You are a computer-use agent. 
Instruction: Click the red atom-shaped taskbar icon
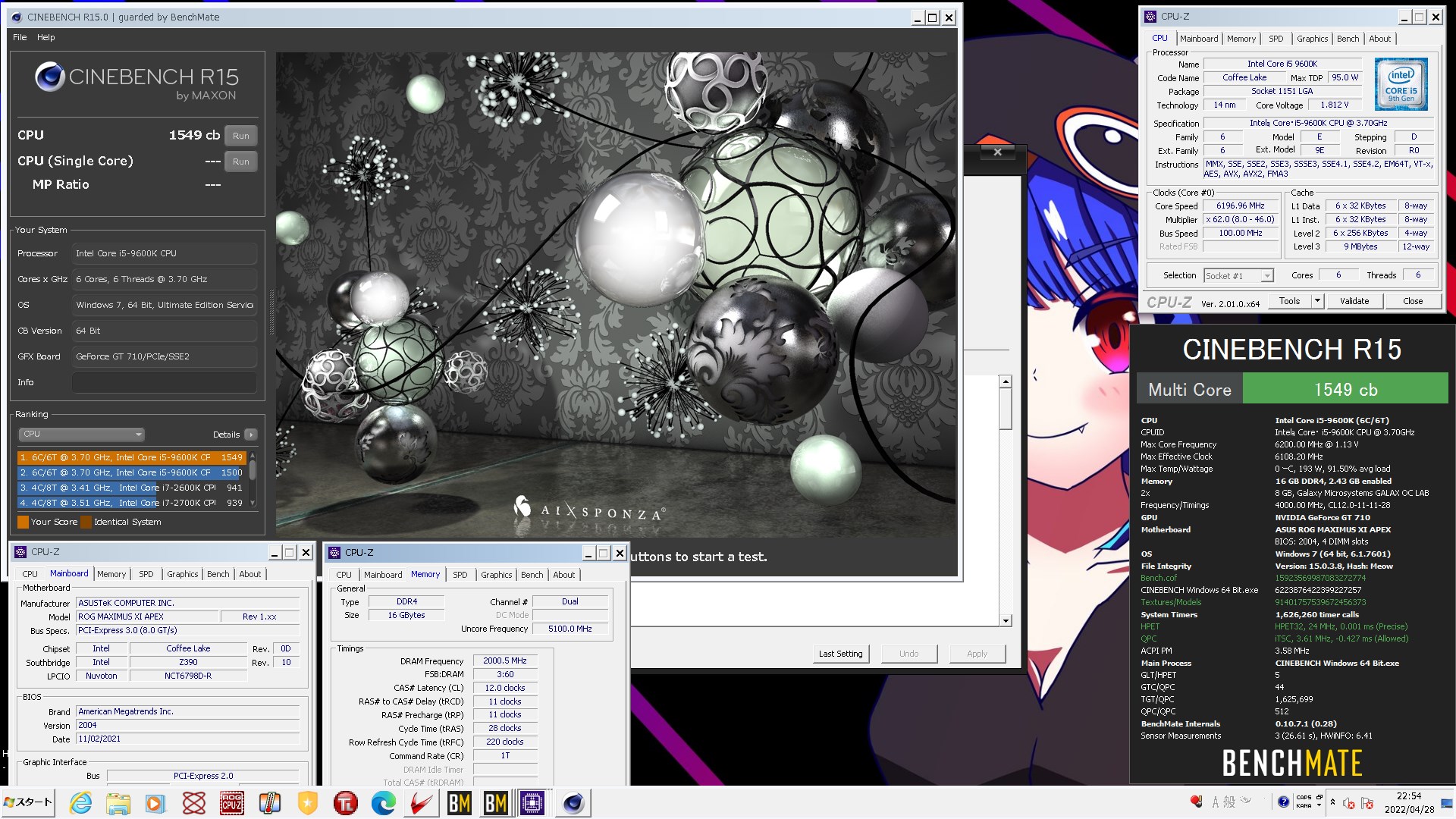coord(194,803)
